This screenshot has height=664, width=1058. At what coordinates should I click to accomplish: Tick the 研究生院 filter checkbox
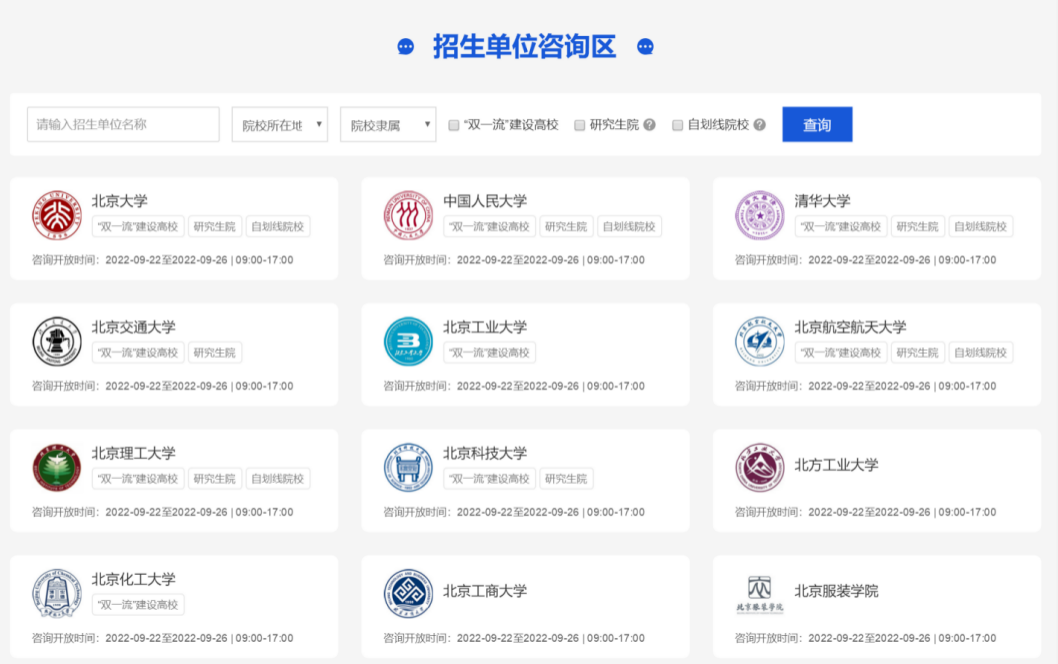(580, 125)
